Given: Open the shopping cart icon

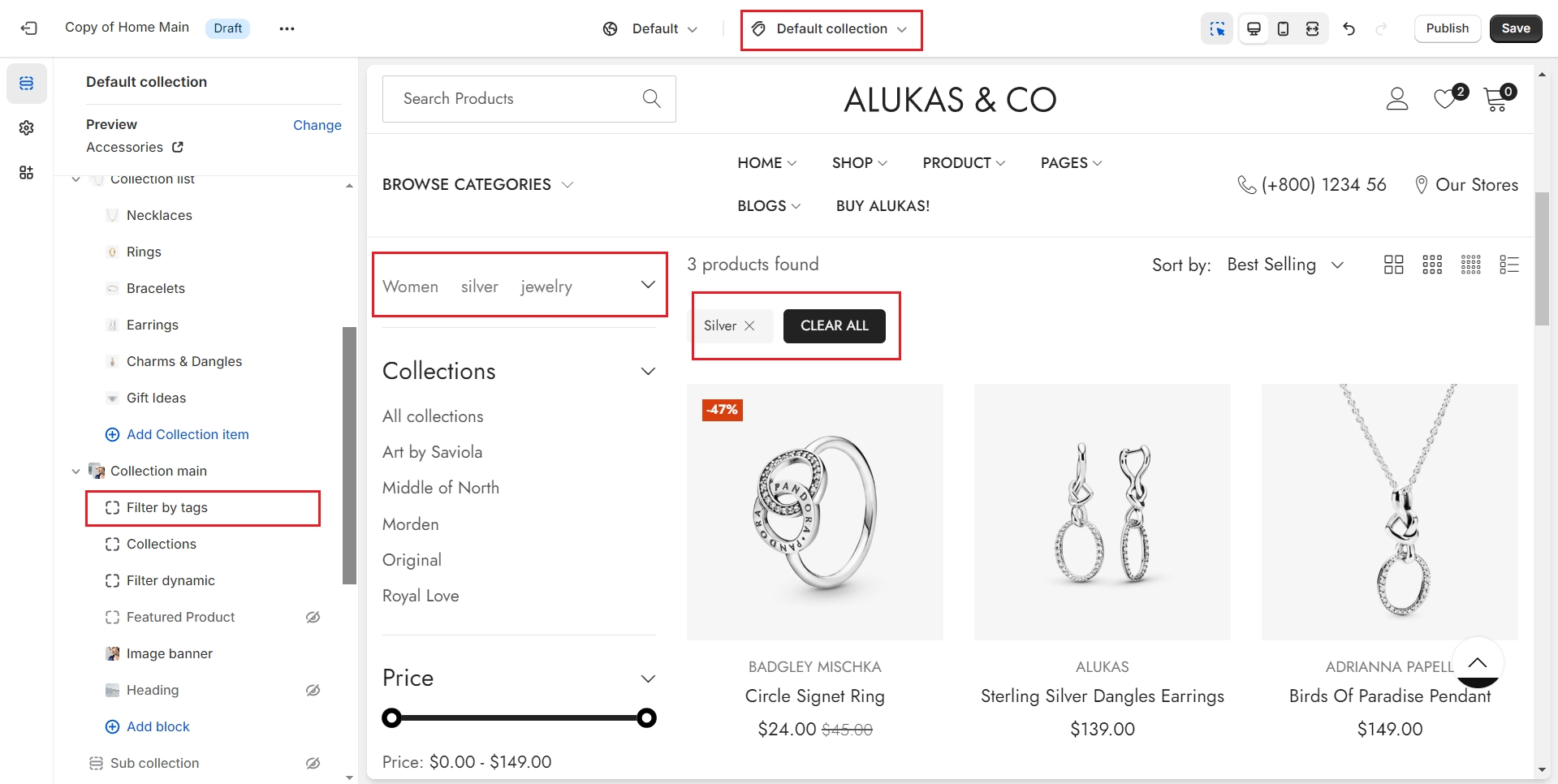Looking at the screenshot, I should point(1495,100).
